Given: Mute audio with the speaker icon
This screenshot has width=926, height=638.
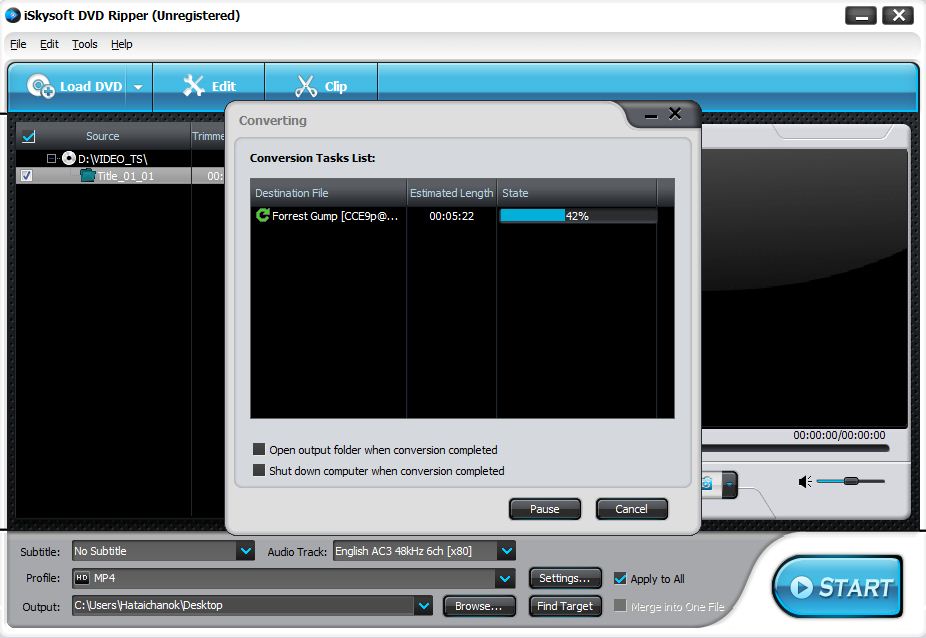Looking at the screenshot, I should pyautogui.click(x=805, y=481).
